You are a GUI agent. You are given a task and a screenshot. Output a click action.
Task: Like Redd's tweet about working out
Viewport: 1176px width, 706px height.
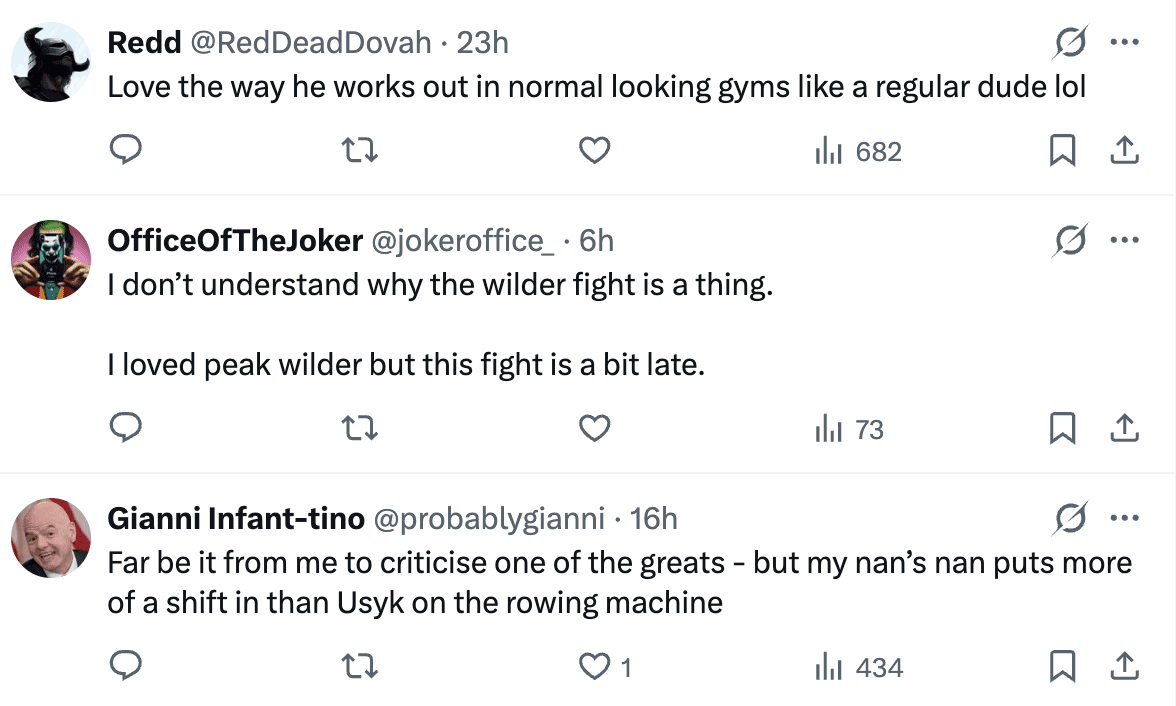tap(594, 148)
